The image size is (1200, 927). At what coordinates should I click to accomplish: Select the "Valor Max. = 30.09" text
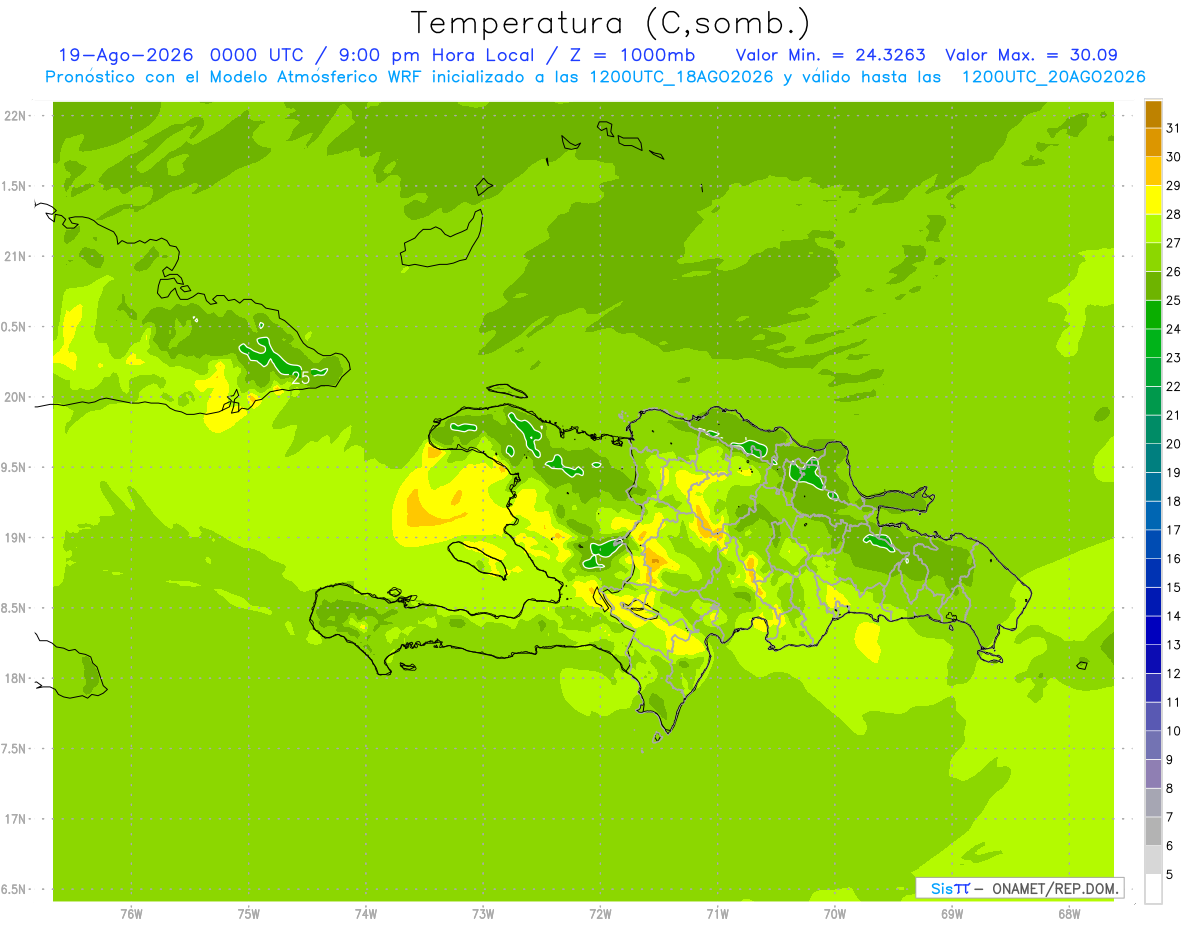1031,55
